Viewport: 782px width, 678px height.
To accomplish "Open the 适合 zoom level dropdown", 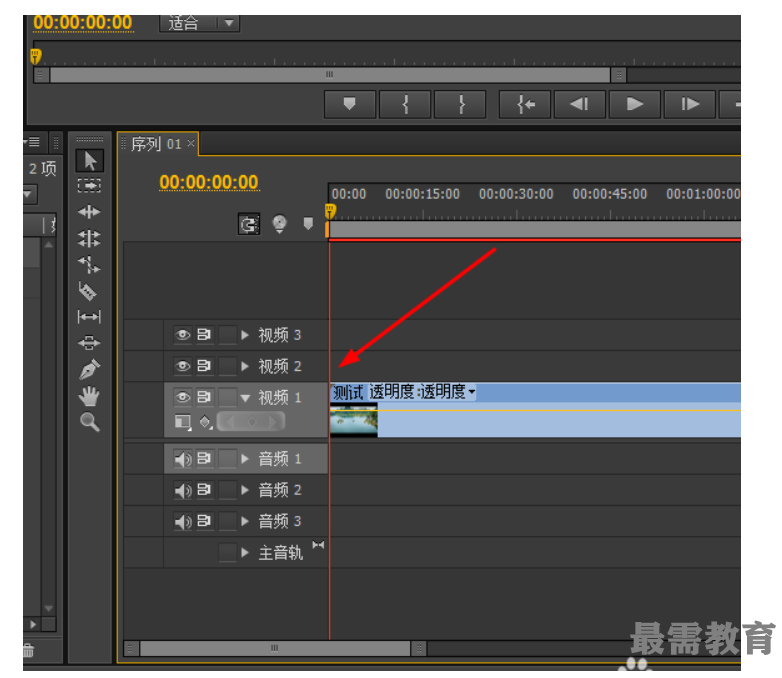I will click(199, 23).
